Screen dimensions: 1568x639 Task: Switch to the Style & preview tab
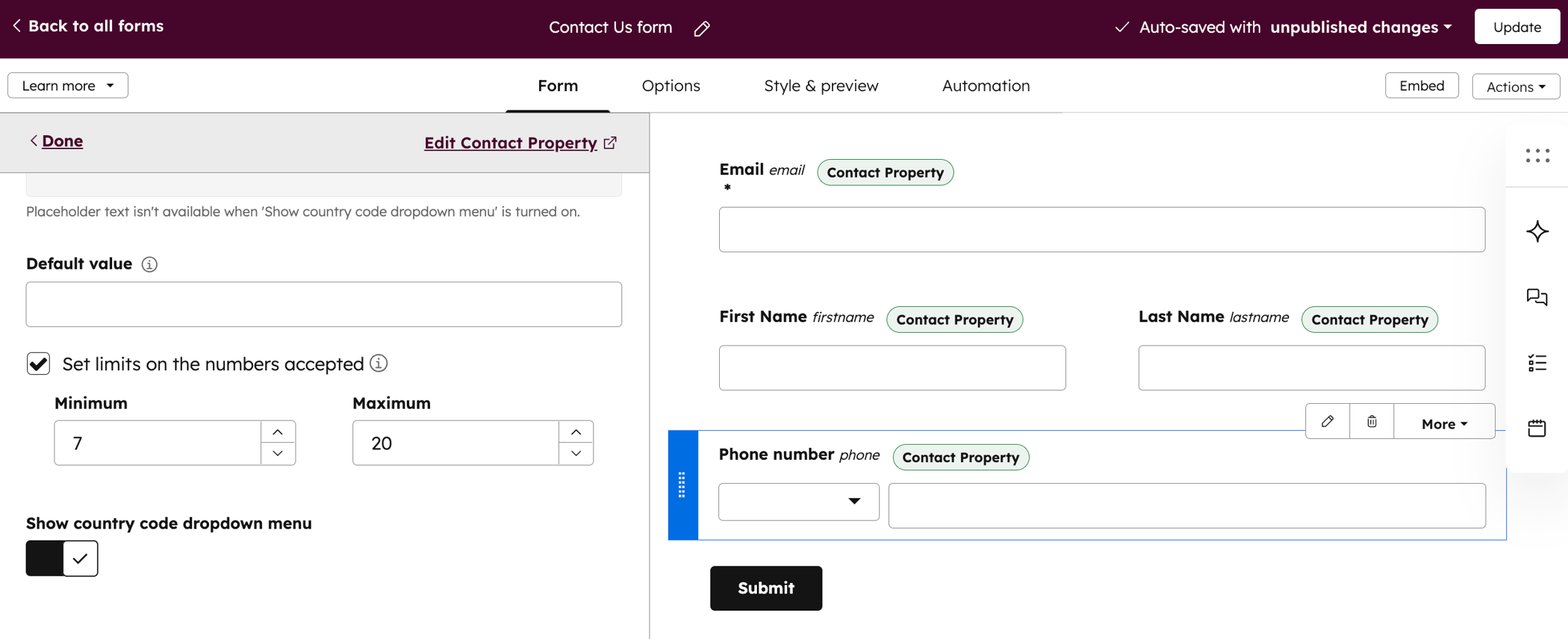[821, 86]
